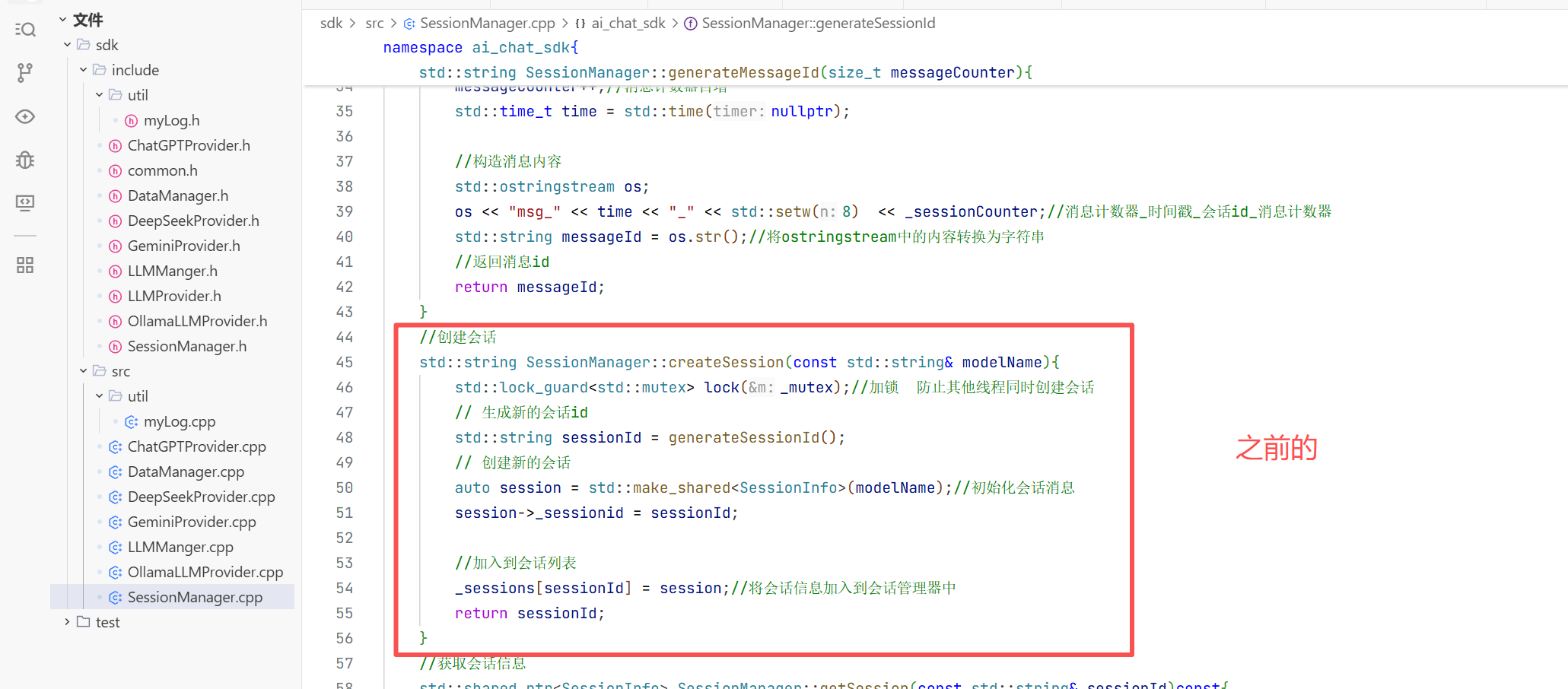The height and width of the screenshot is (689, 1568).
Task: Click the namespace braces icon in breadcrumb
Action: click(580, 24)
